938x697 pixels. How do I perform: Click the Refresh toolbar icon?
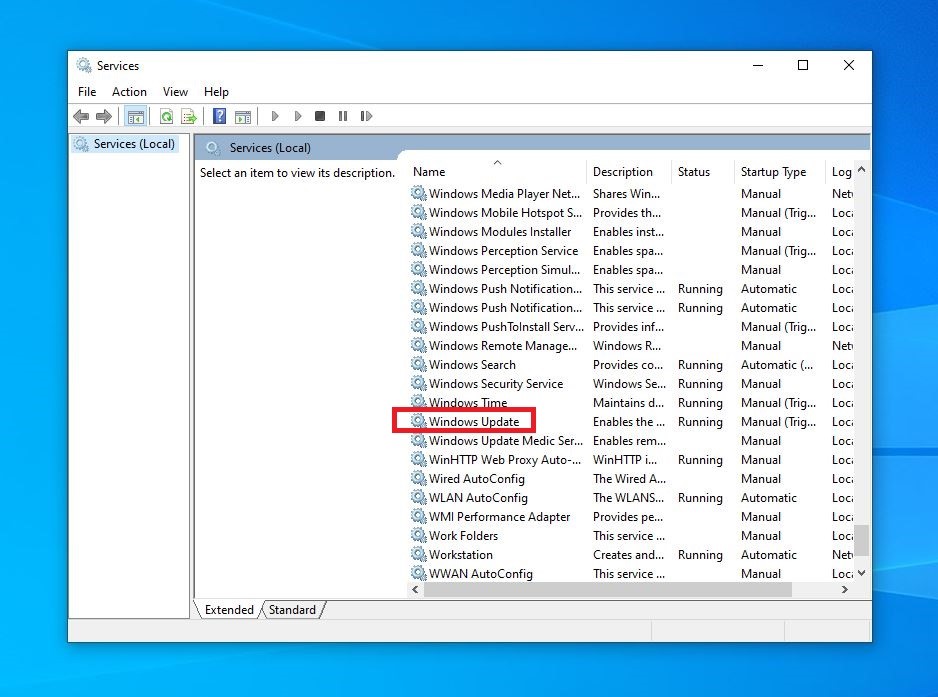pyautogui.click(x=166, y=117)
